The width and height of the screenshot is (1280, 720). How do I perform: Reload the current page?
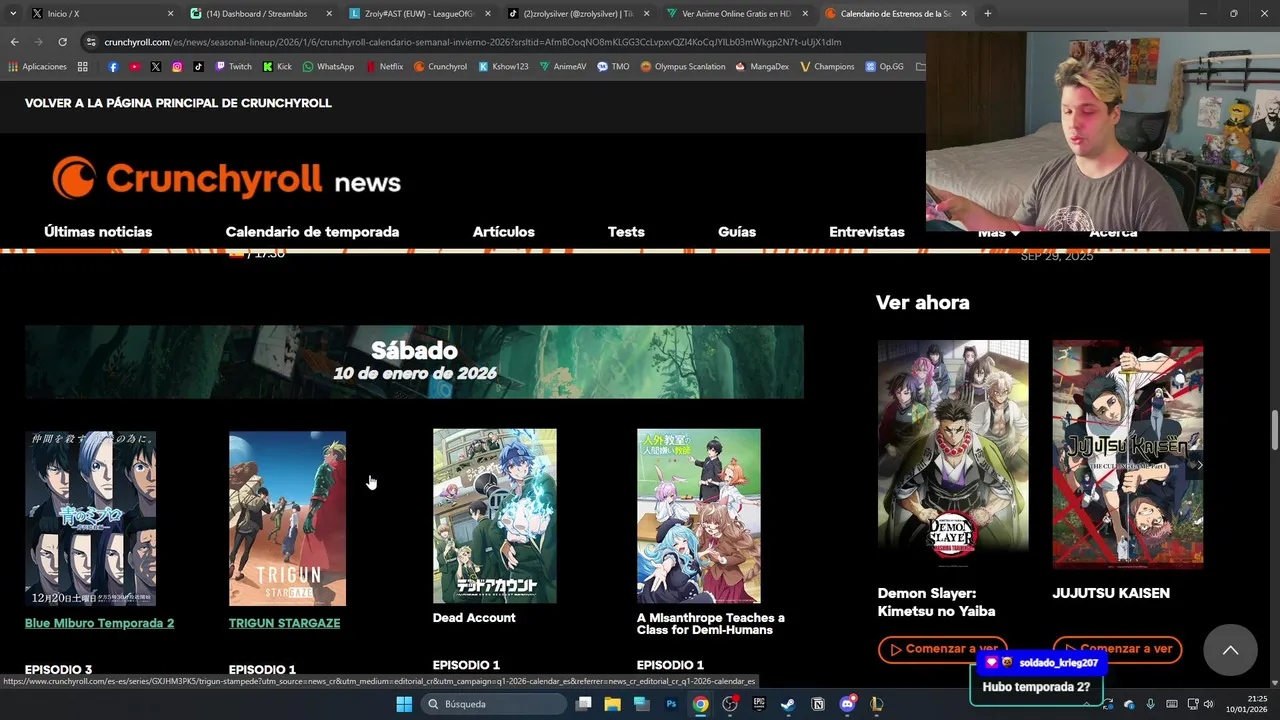click(x=62, y=42)
